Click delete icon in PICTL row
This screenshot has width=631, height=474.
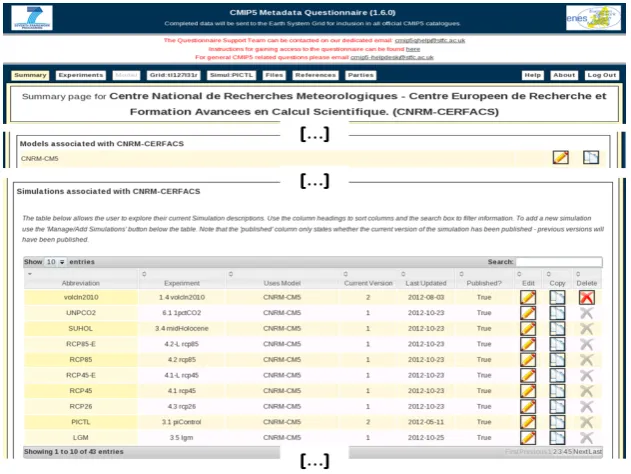587,422
